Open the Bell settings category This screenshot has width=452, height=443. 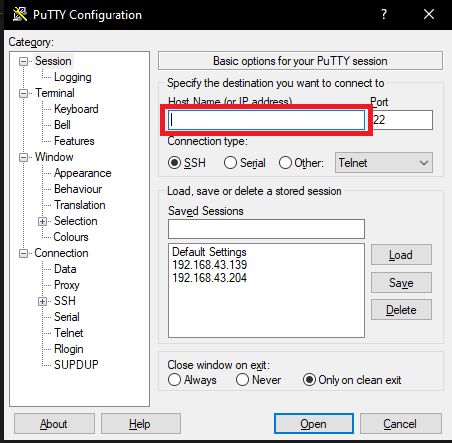[62, 125]
